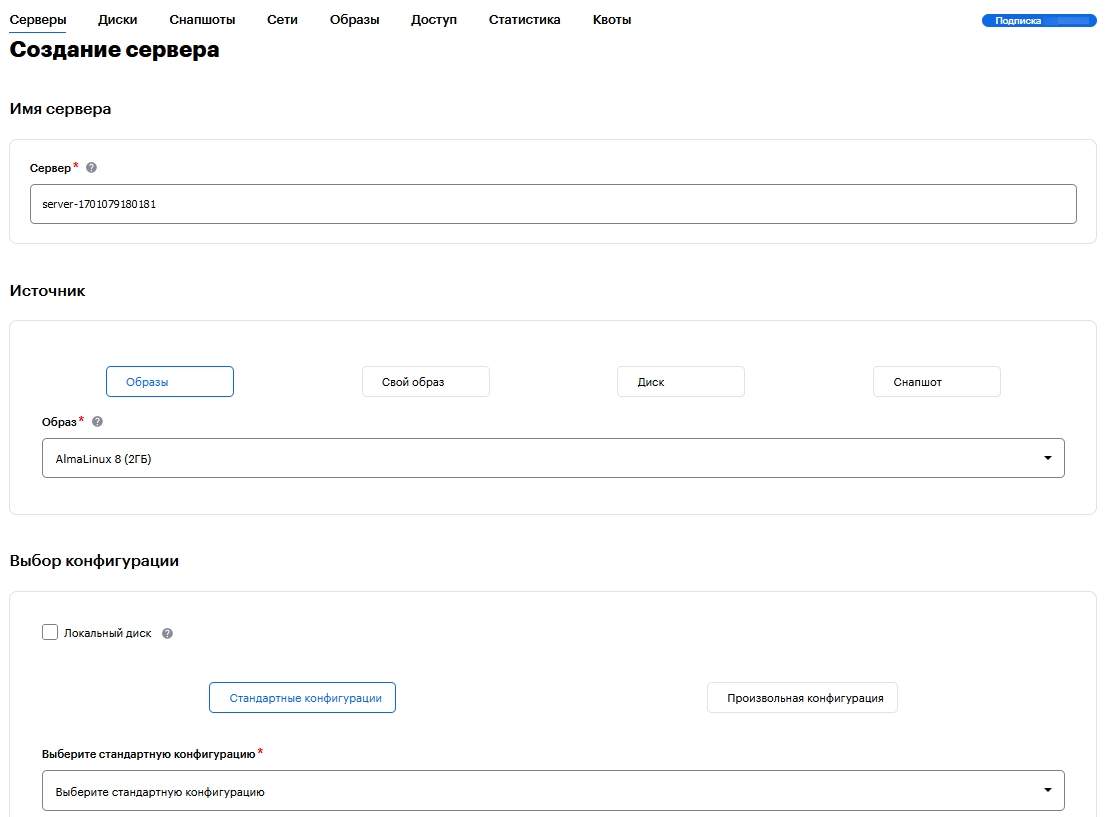
Task: Open the Снапшоты tab
Action: pos(202,20)
